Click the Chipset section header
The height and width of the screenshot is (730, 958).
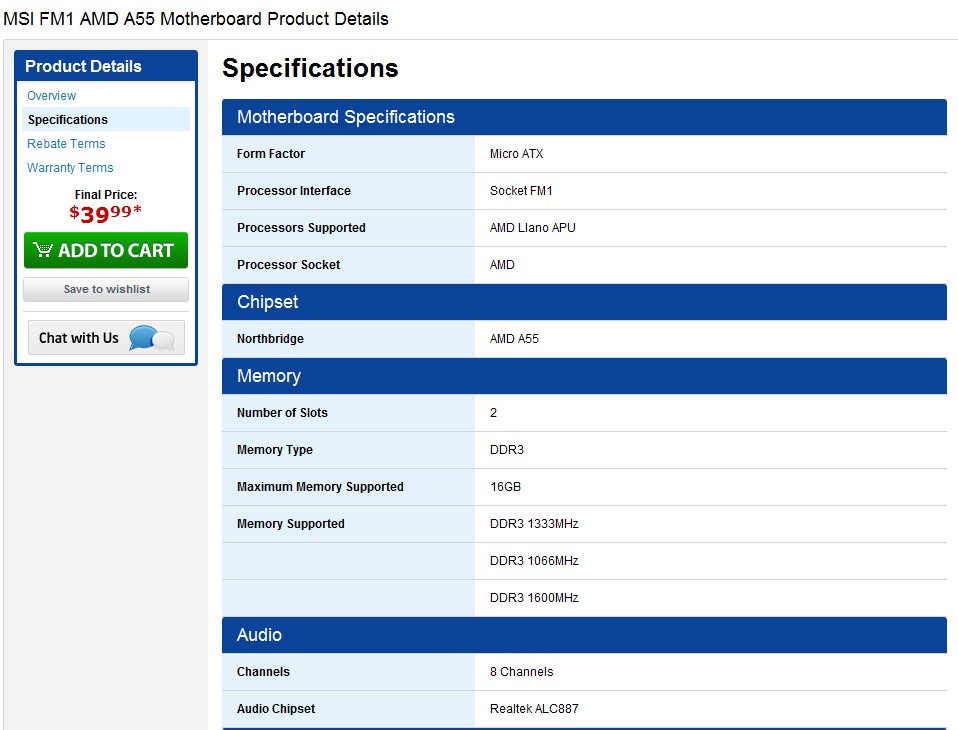[584, 302]
